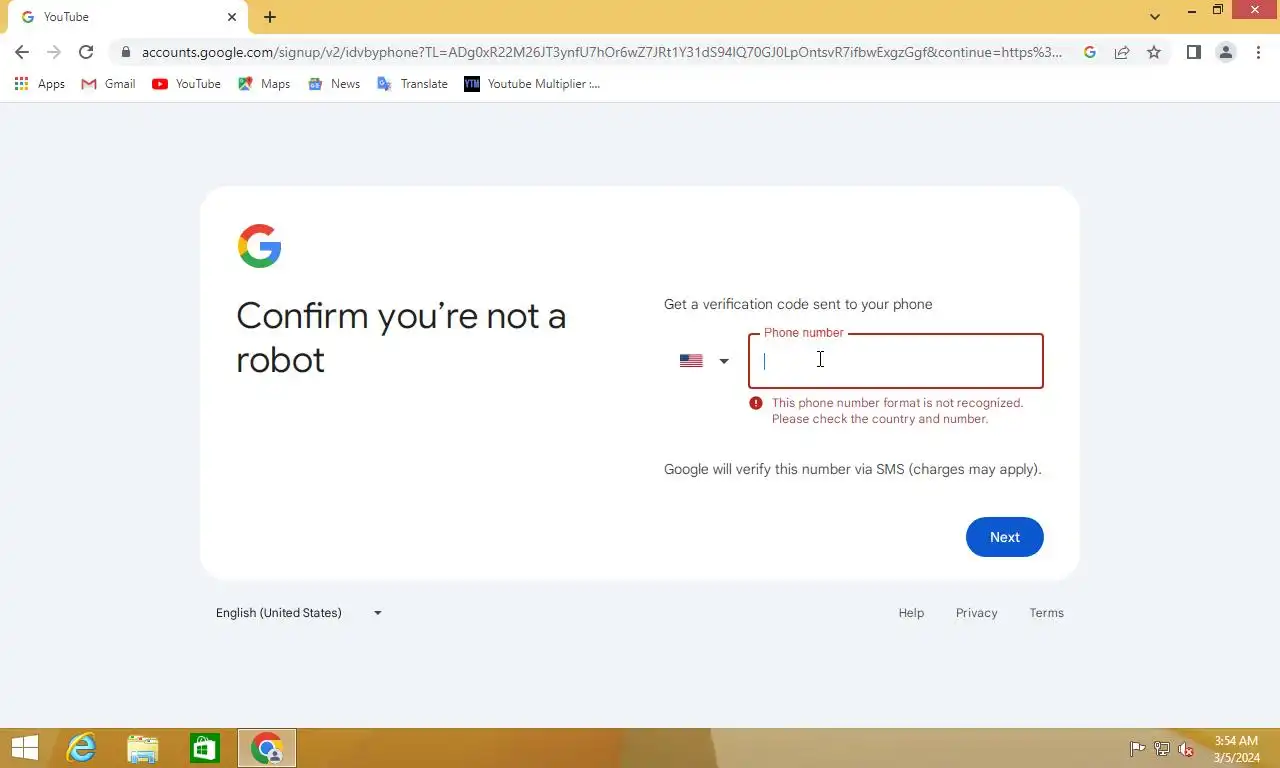Screen dimensions: 1280x768
Task: Open the clock showing 3:54 AM
Action: coord(1236,749)
